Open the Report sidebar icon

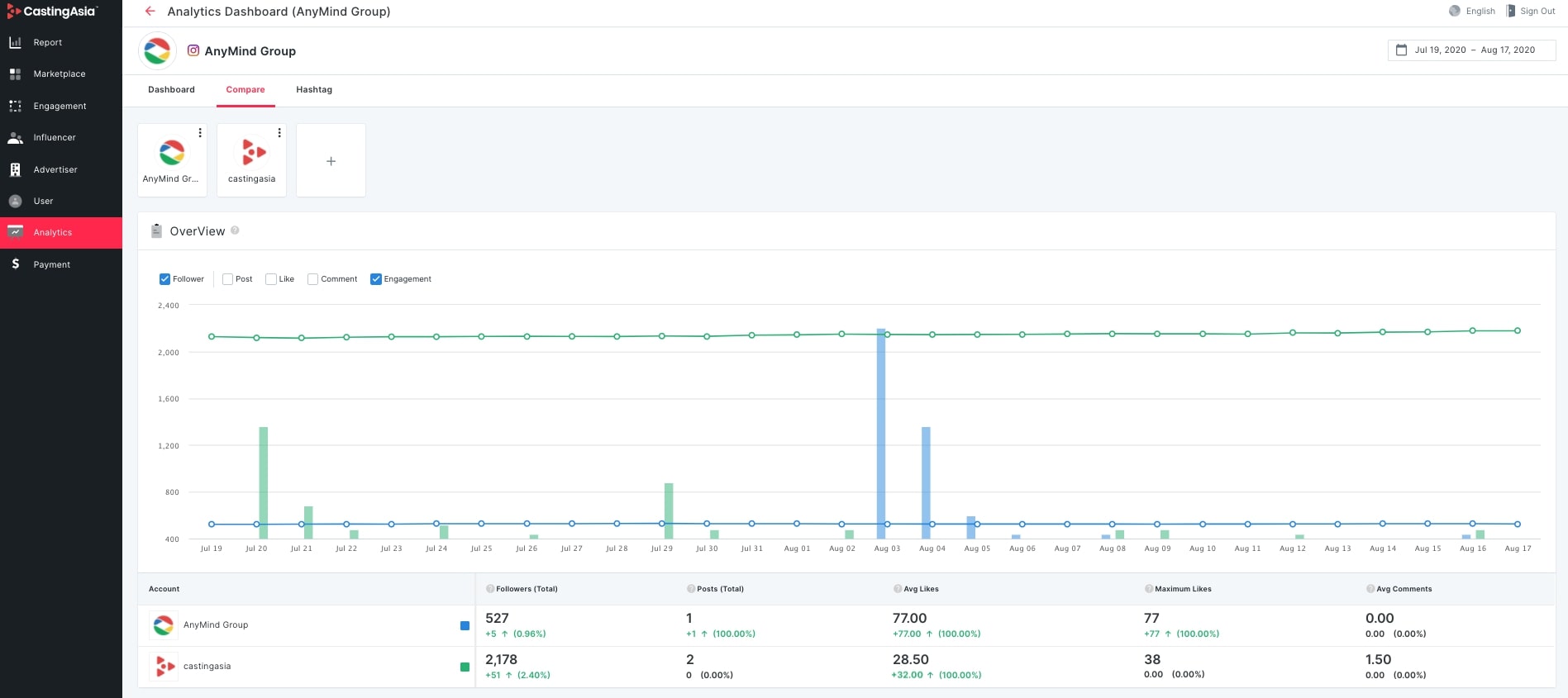click(x=15, y=42)
